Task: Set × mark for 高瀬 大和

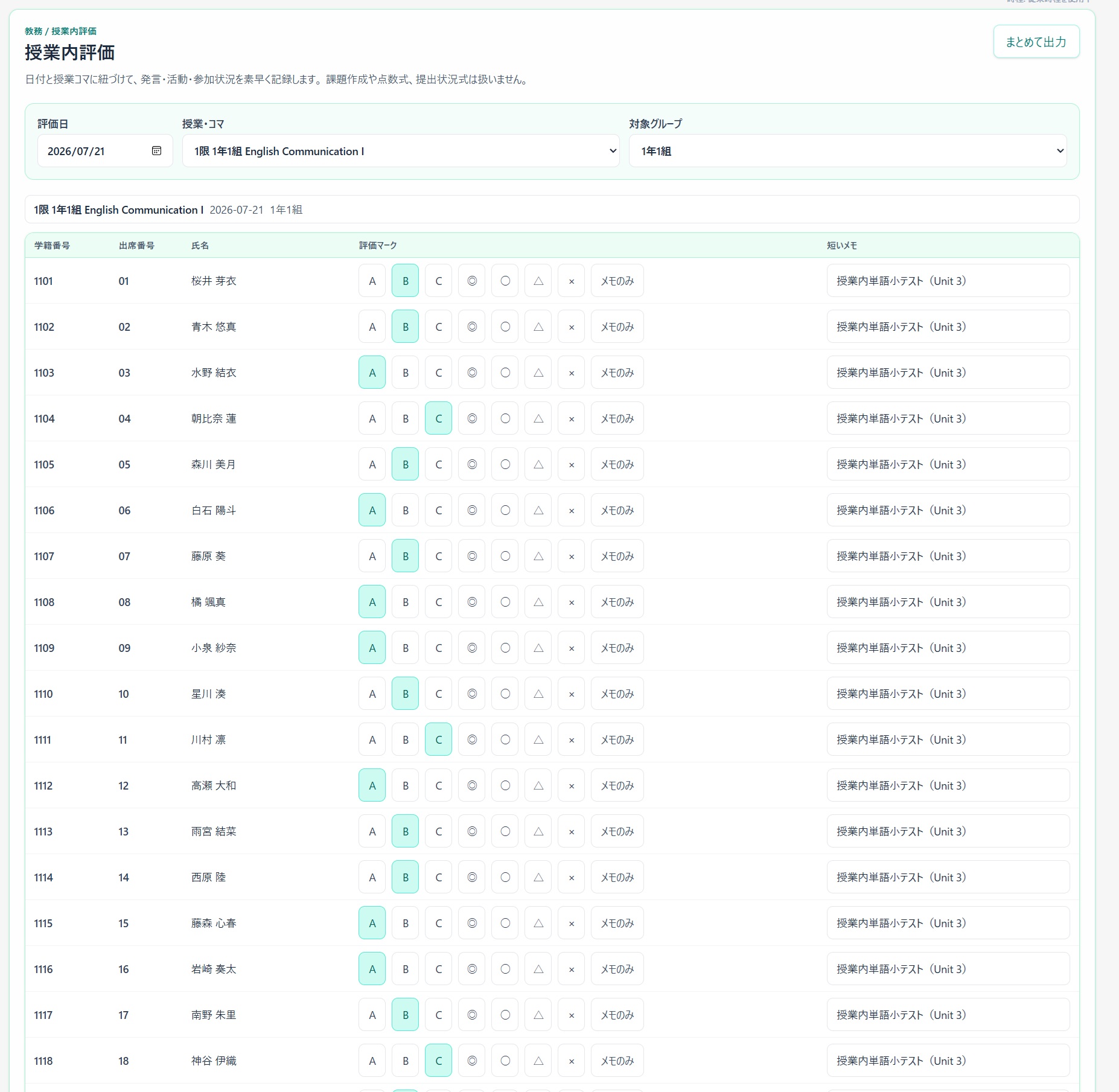Action: pos(572,785)
